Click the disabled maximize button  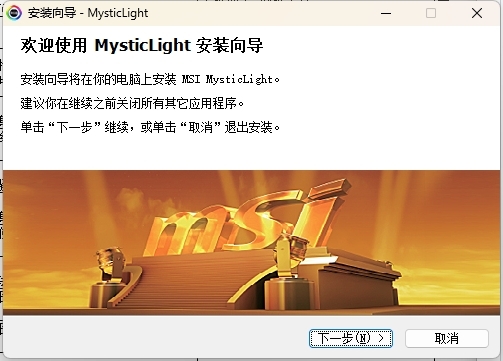pos(431,13)
